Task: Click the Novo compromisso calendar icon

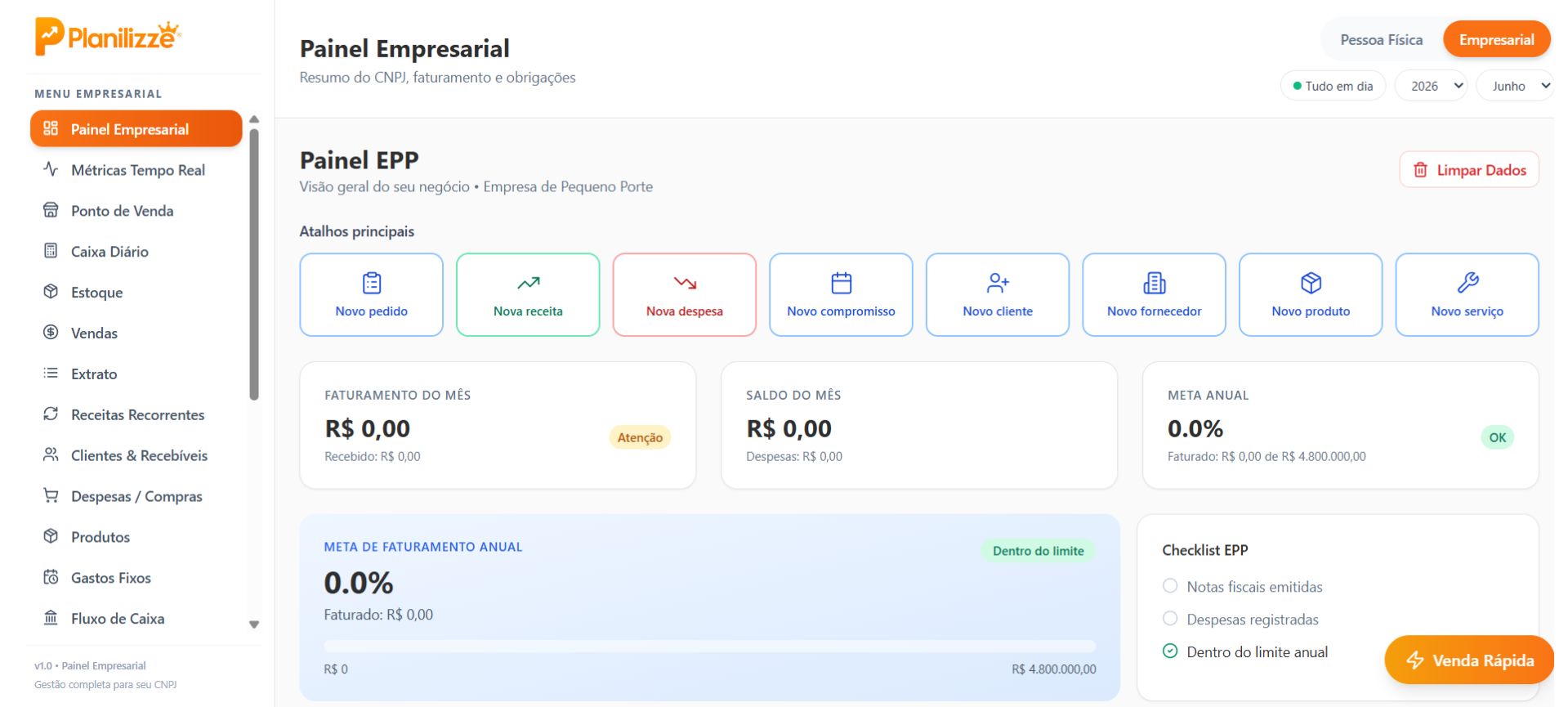Action: [841, 283]
